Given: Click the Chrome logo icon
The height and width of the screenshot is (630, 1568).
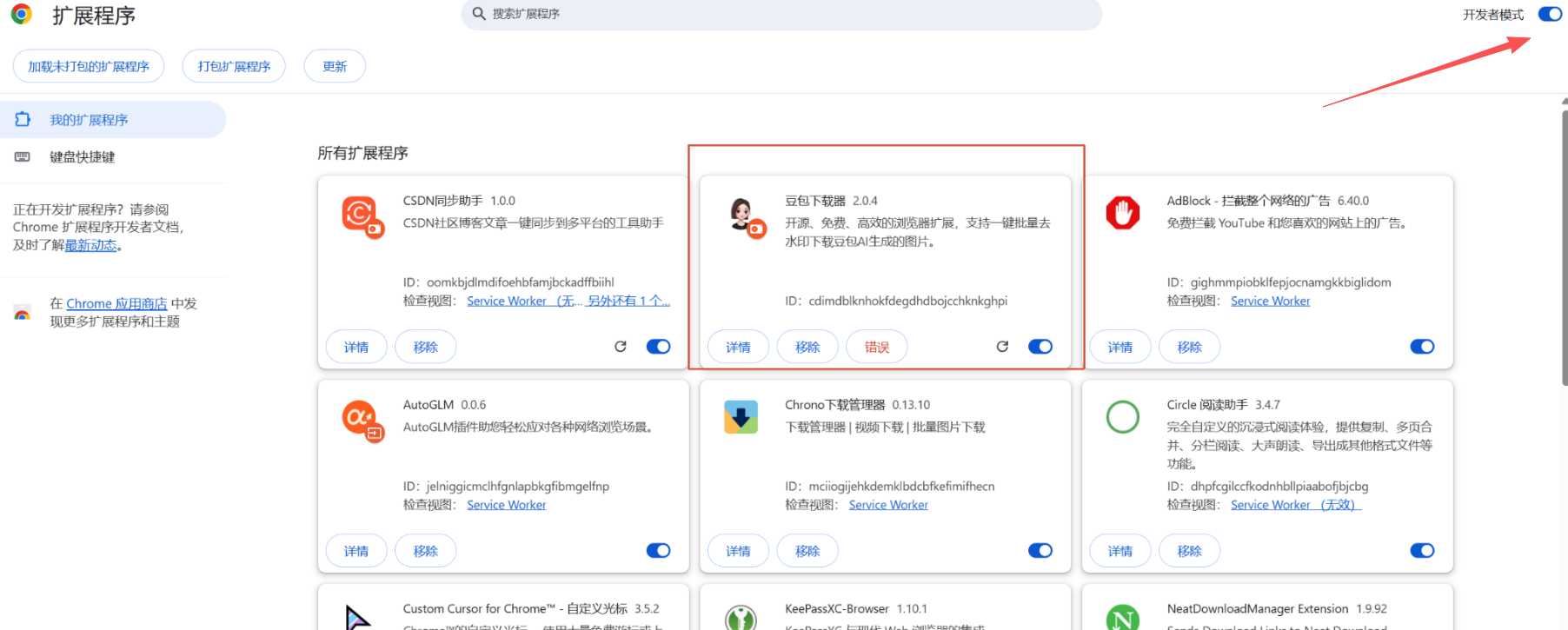Looking at the screenshot, I should (22, 14).
